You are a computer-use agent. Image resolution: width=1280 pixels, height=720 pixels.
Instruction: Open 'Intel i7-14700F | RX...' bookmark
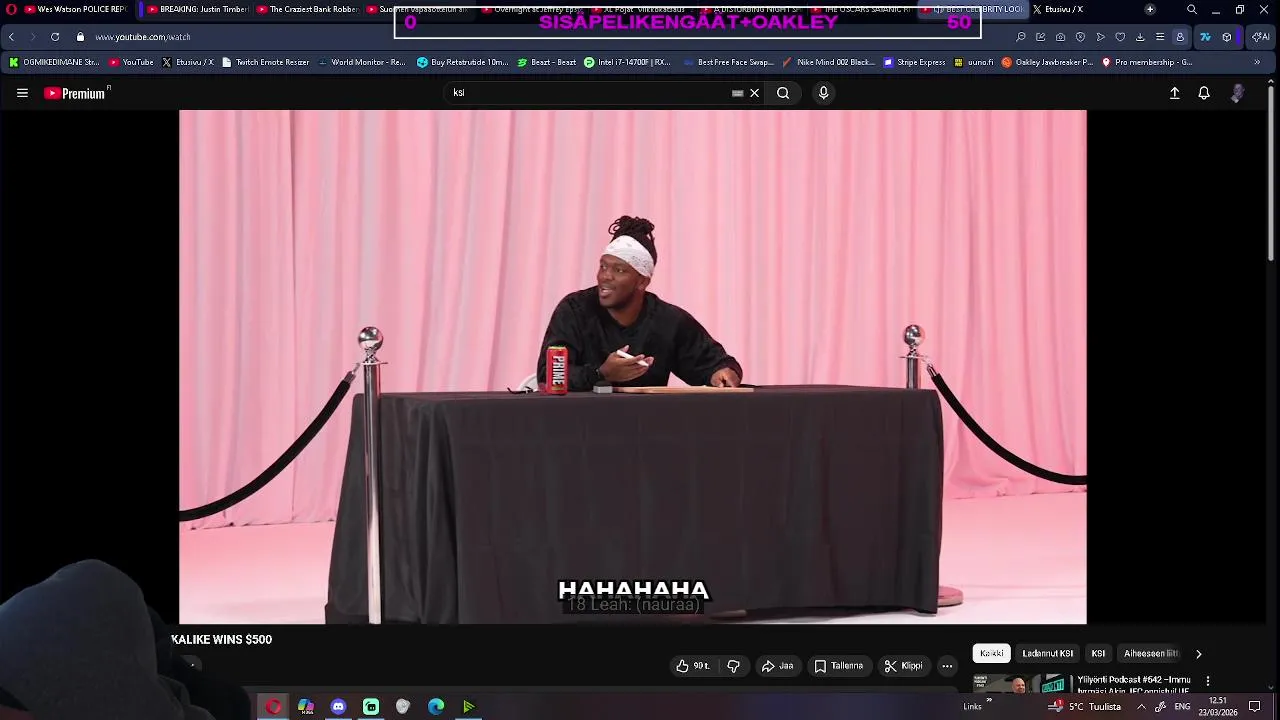627,62
